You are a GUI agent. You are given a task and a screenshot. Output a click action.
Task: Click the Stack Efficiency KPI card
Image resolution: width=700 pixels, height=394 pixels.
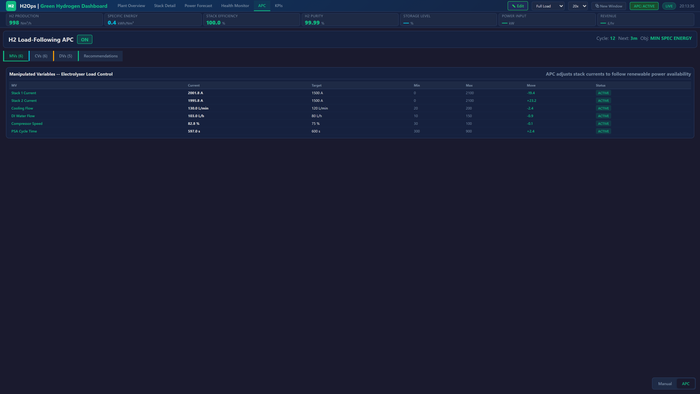click(251, 20)
